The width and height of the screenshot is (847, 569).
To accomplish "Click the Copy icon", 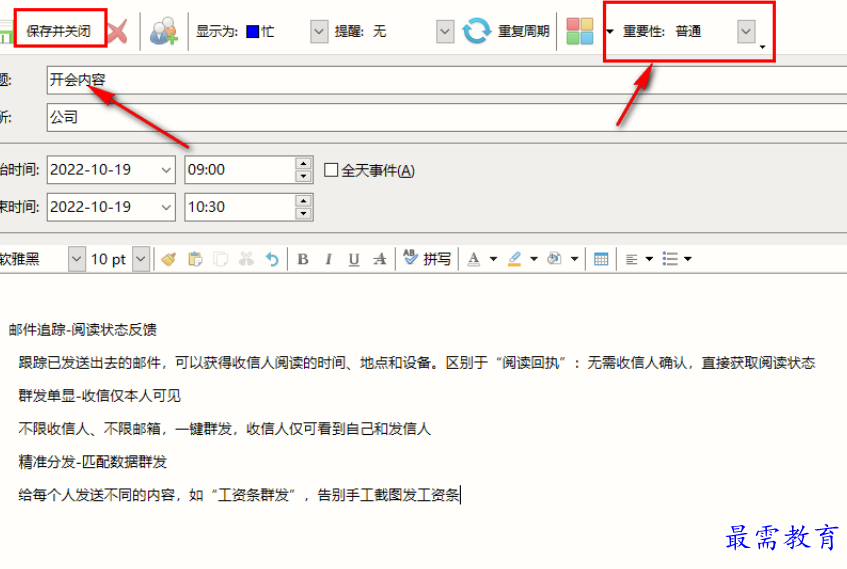I will click(x=220, y=259).
